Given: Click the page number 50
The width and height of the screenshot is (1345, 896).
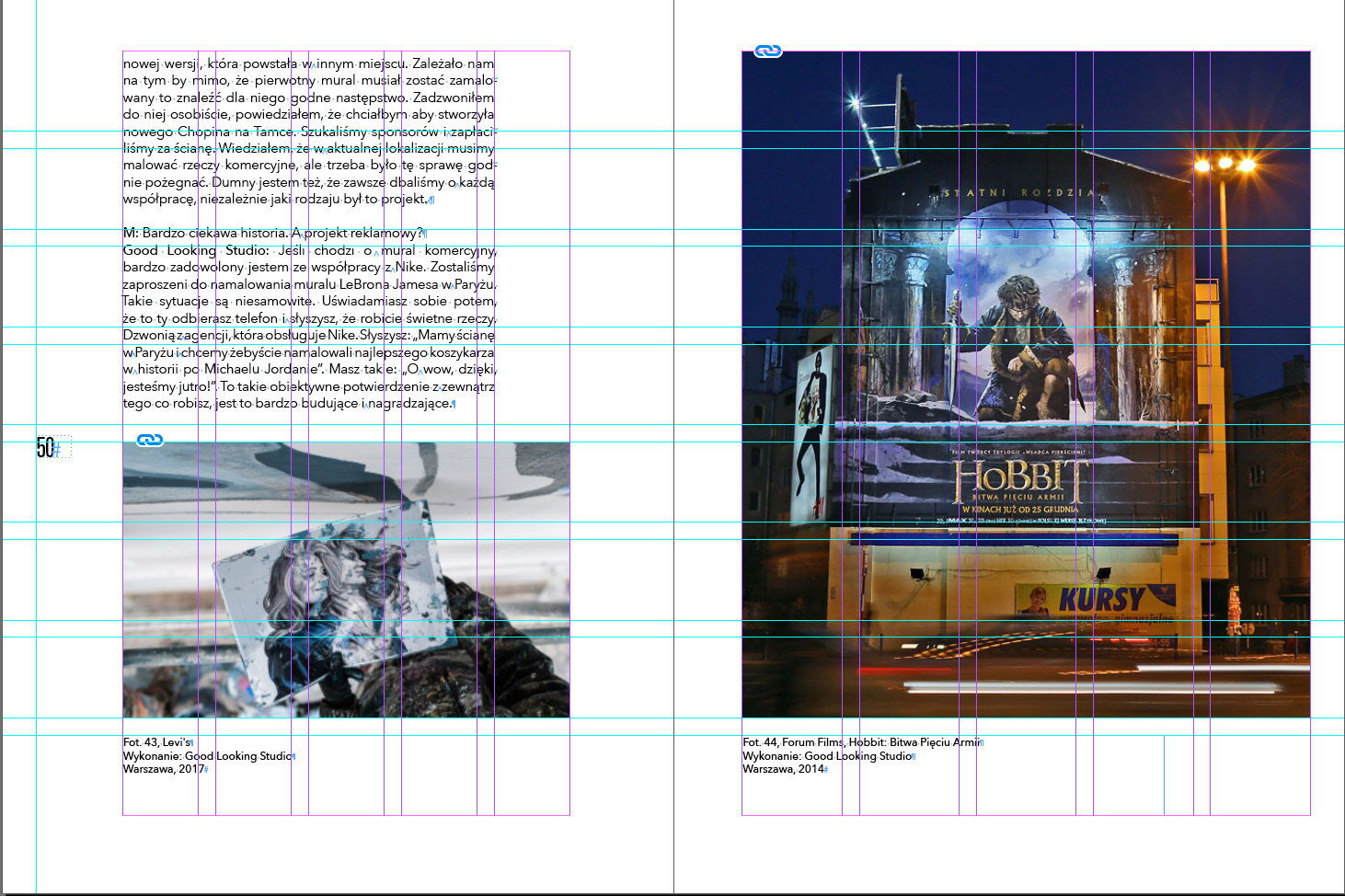Looking at the screenshot, I should 46,448.
